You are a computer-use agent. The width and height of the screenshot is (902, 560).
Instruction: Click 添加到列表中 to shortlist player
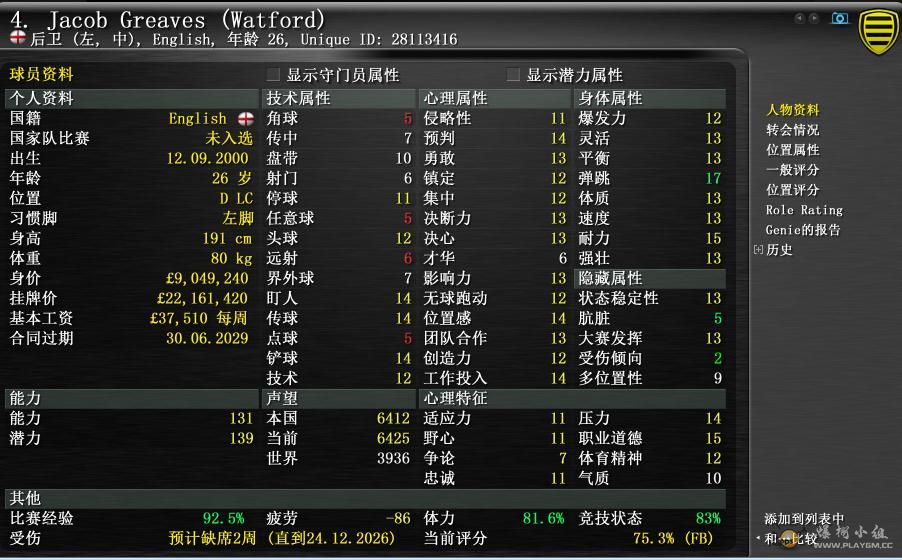point(803,519)
